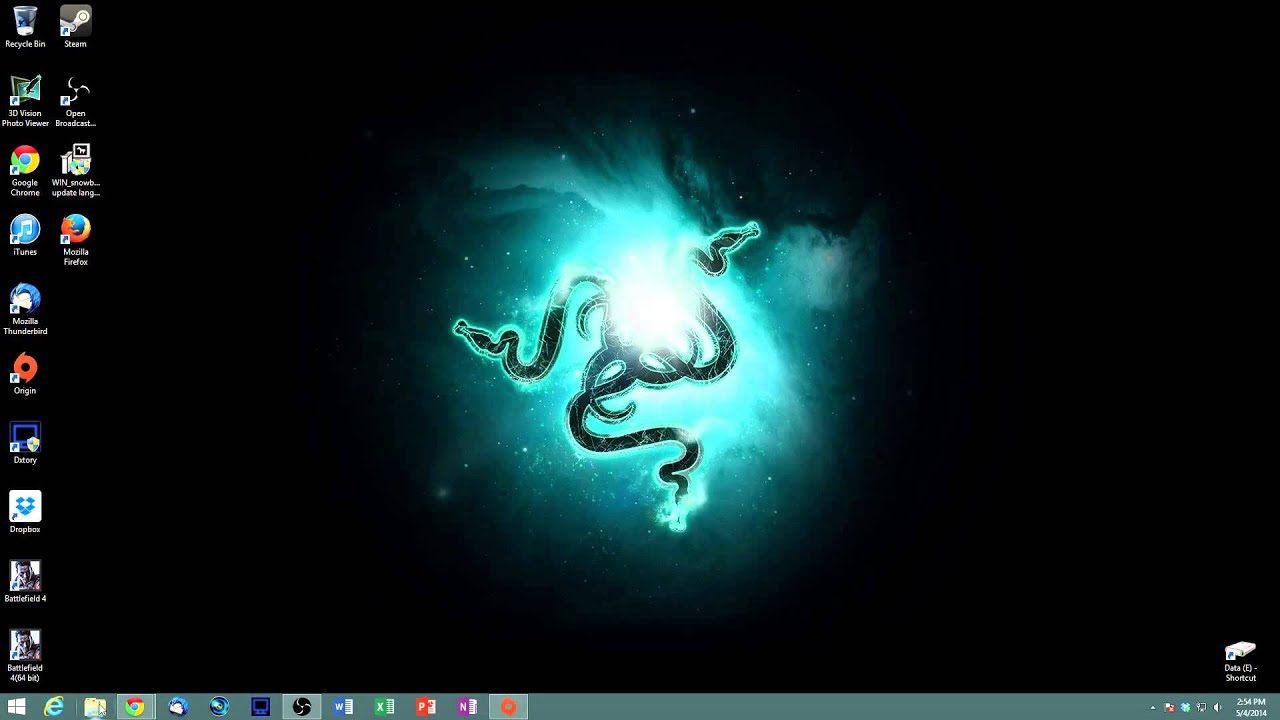Select the Mozilla Thunderbird desktop shortcut
Image resolution: width=1280 pixels, height=720 pixels.
[x=25, y=310]
